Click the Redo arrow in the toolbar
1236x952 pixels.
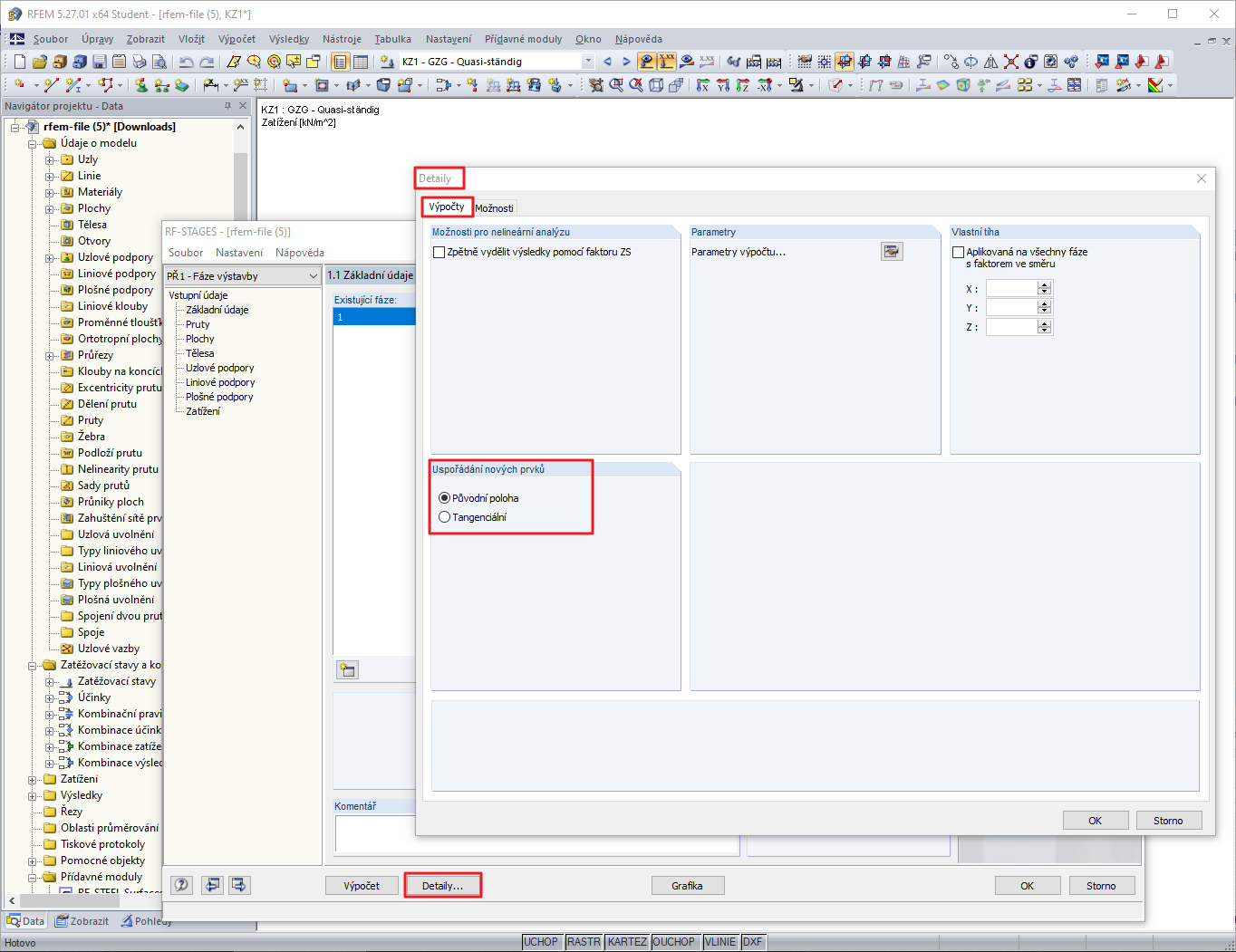click(207, 62)
